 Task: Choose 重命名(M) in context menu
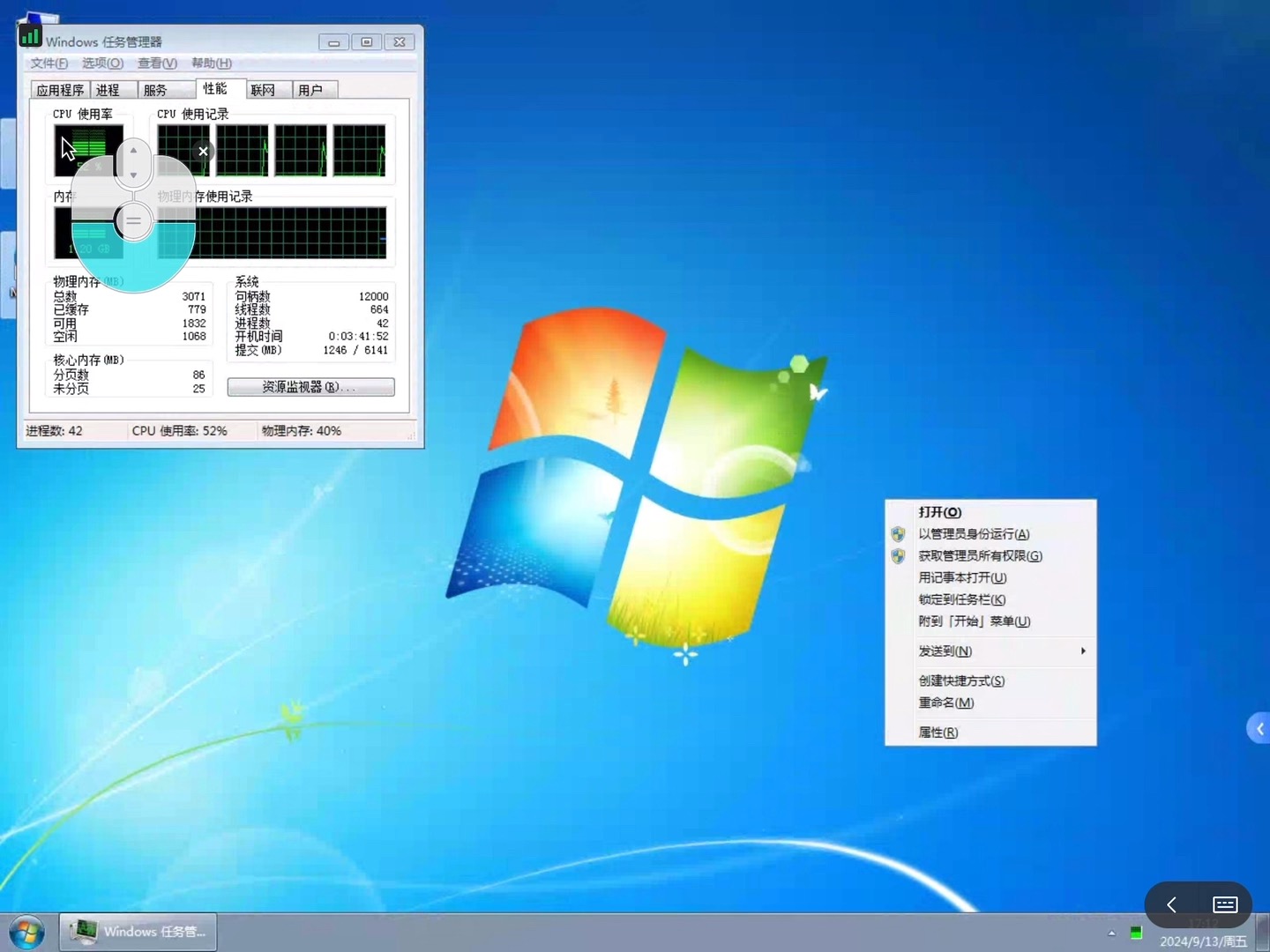tap(990, 703)
